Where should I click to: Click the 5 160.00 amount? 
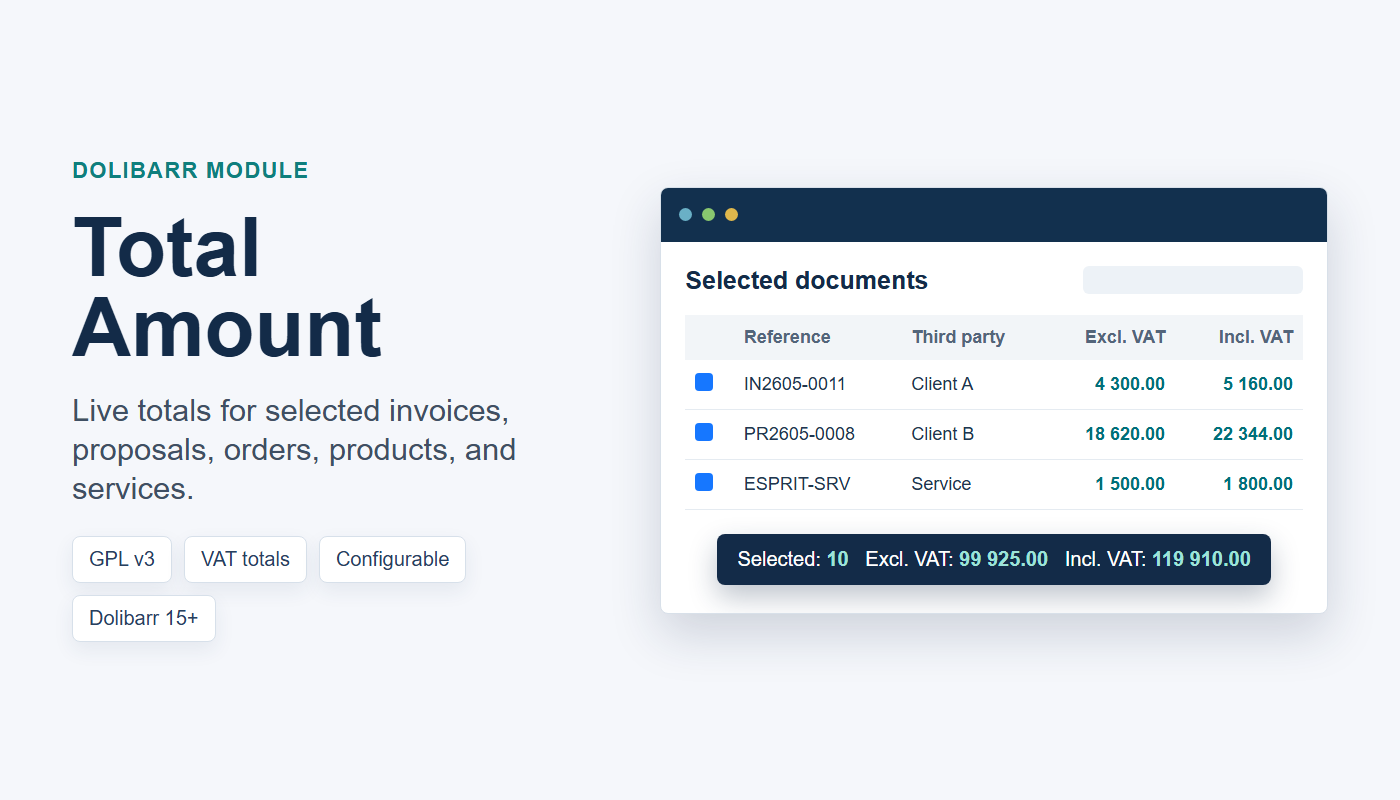tap(1258, 384)
